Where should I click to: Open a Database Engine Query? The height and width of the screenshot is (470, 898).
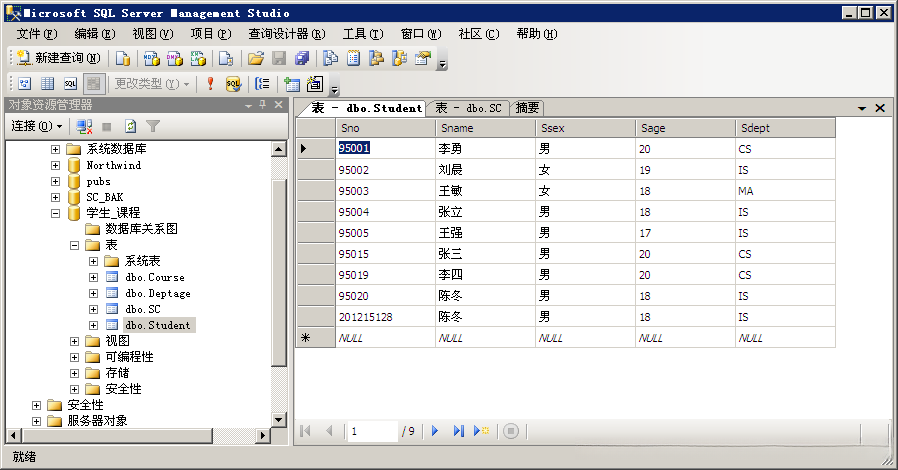[123, 58]
